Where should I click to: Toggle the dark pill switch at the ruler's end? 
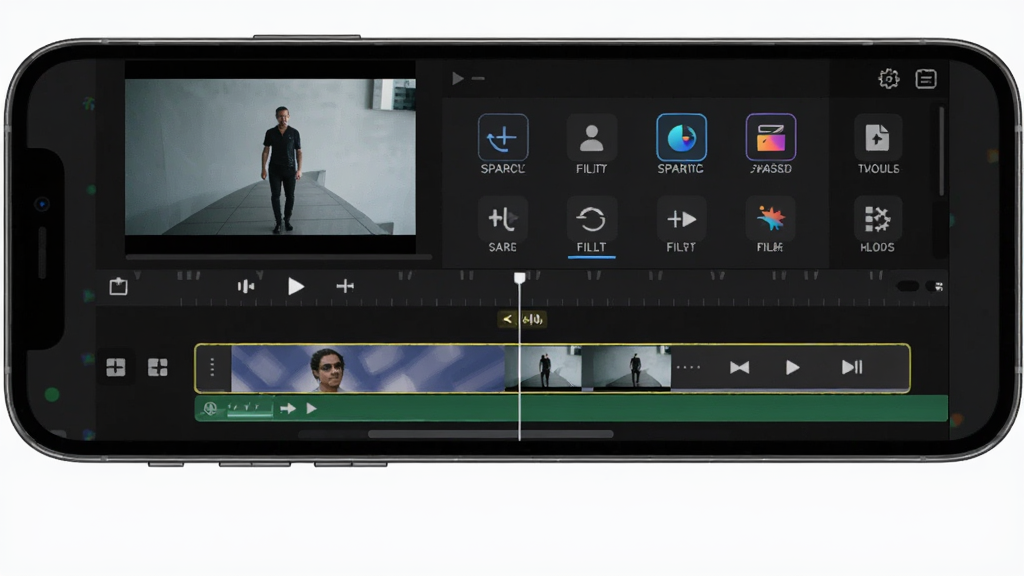tap(908, 286)
